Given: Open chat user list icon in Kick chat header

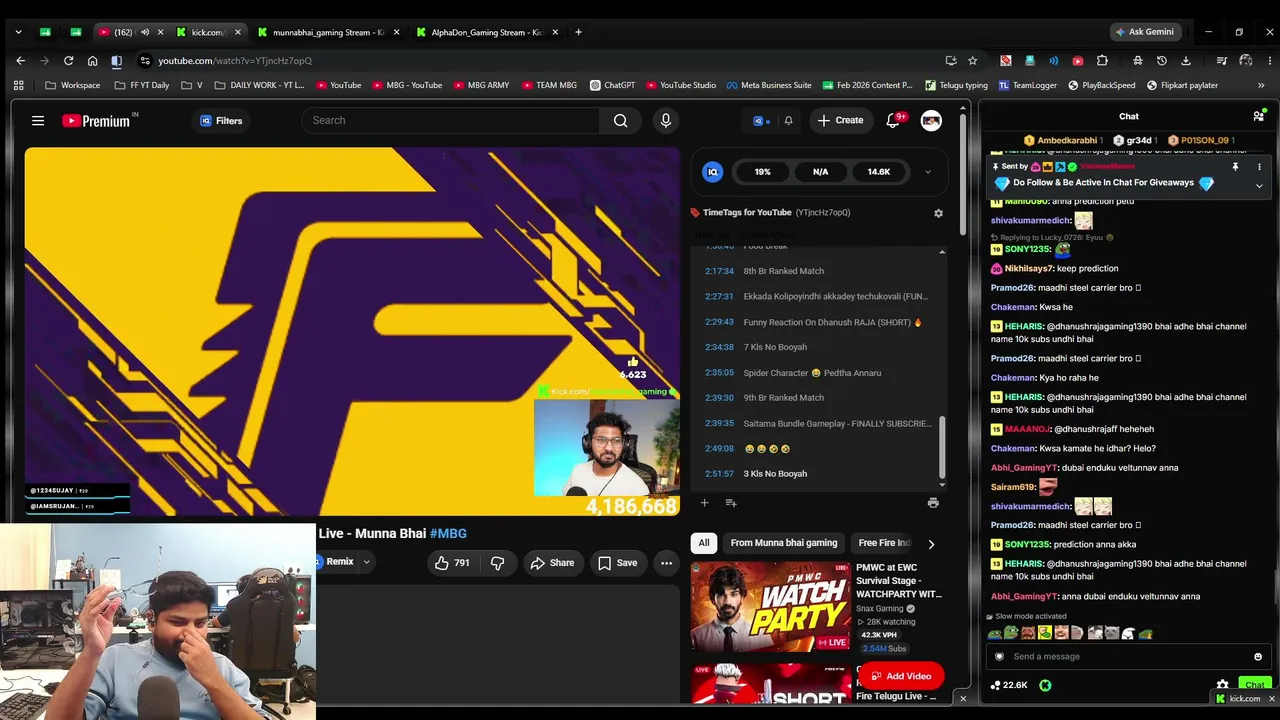Looking at the screenshot, I should point(1258,116).
